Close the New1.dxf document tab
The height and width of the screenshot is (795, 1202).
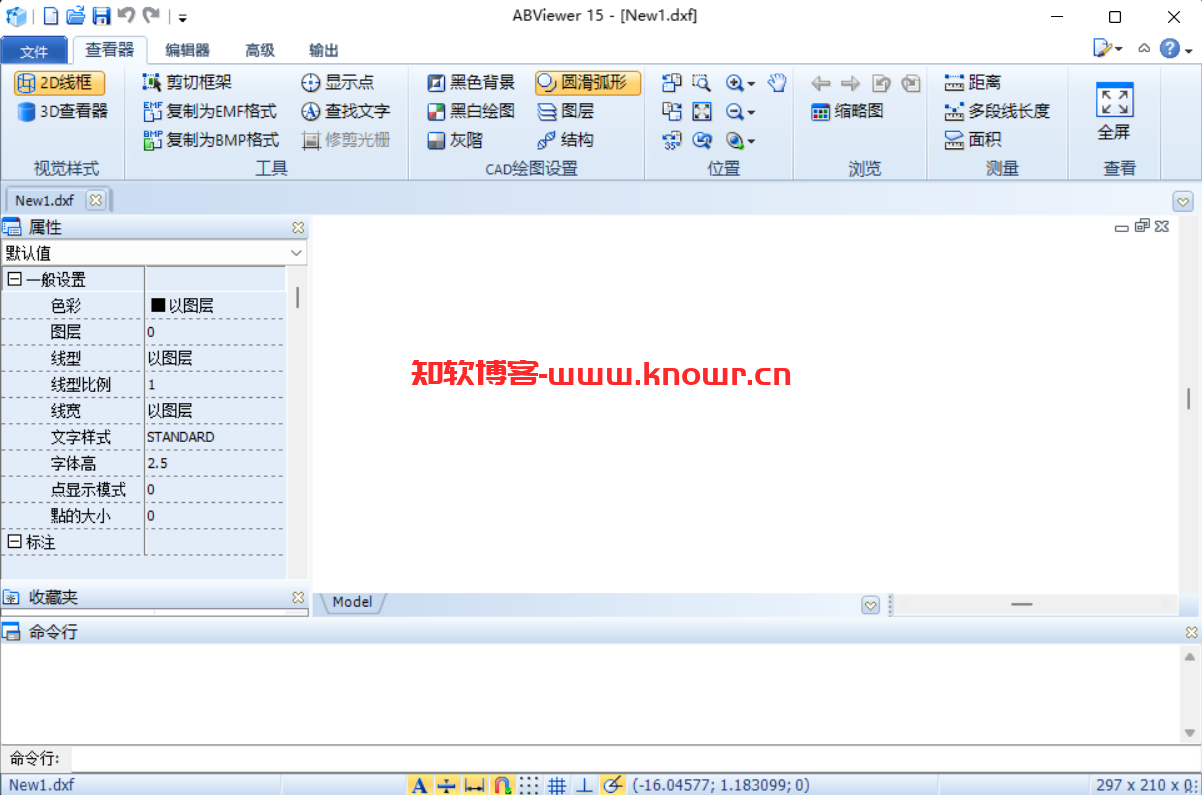(95, 200)
